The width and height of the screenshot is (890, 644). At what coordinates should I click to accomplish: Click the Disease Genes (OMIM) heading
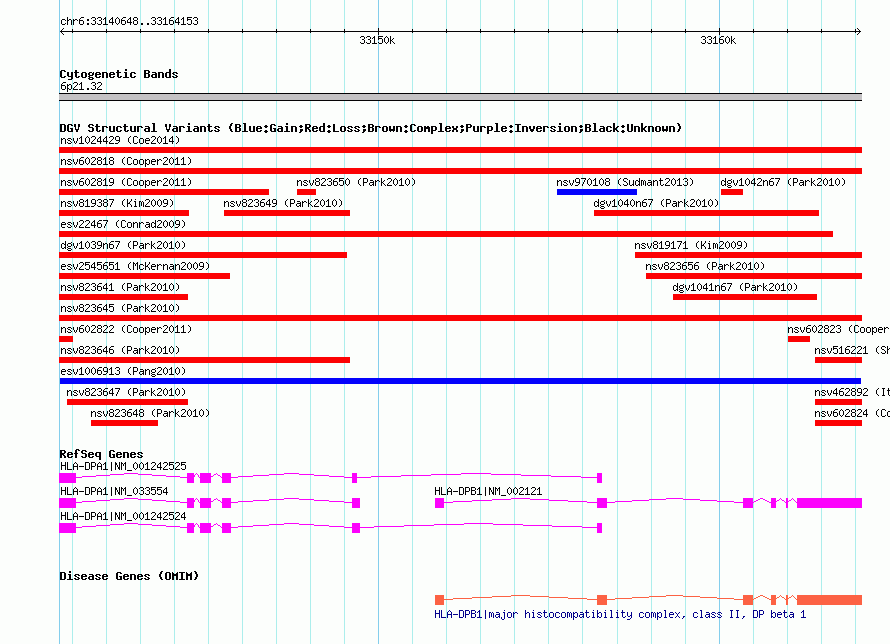pos(129,576)
